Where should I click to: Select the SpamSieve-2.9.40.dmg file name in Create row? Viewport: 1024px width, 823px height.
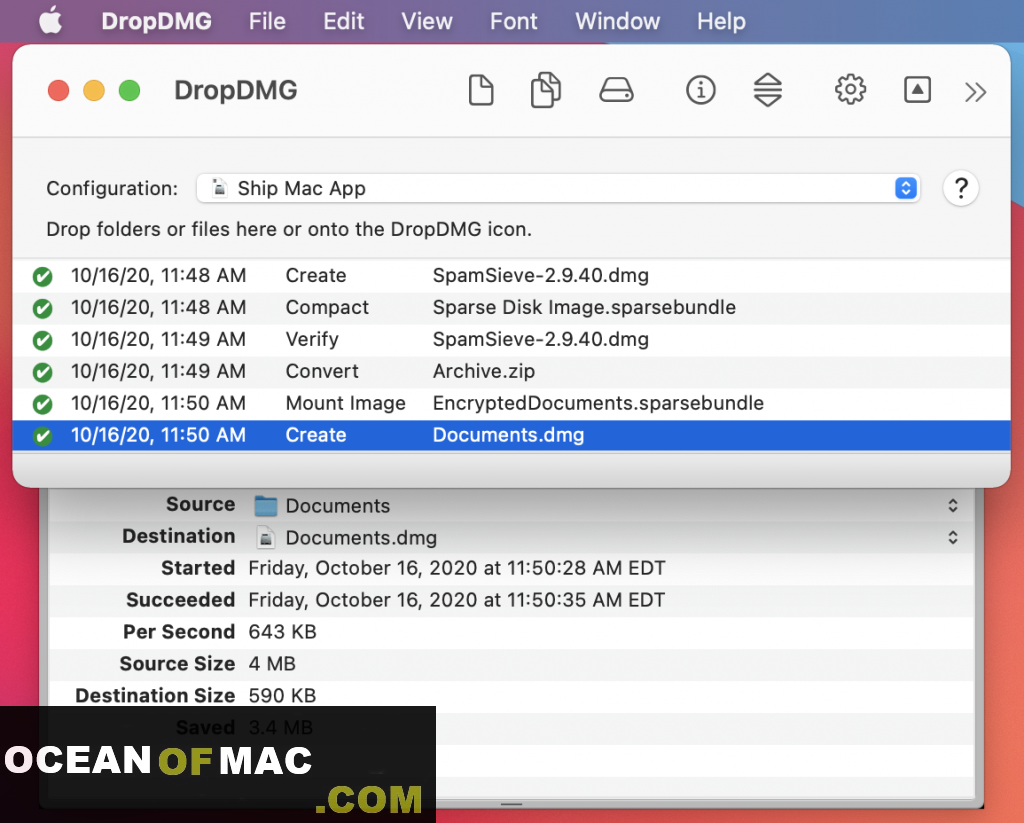click(541, 276)
